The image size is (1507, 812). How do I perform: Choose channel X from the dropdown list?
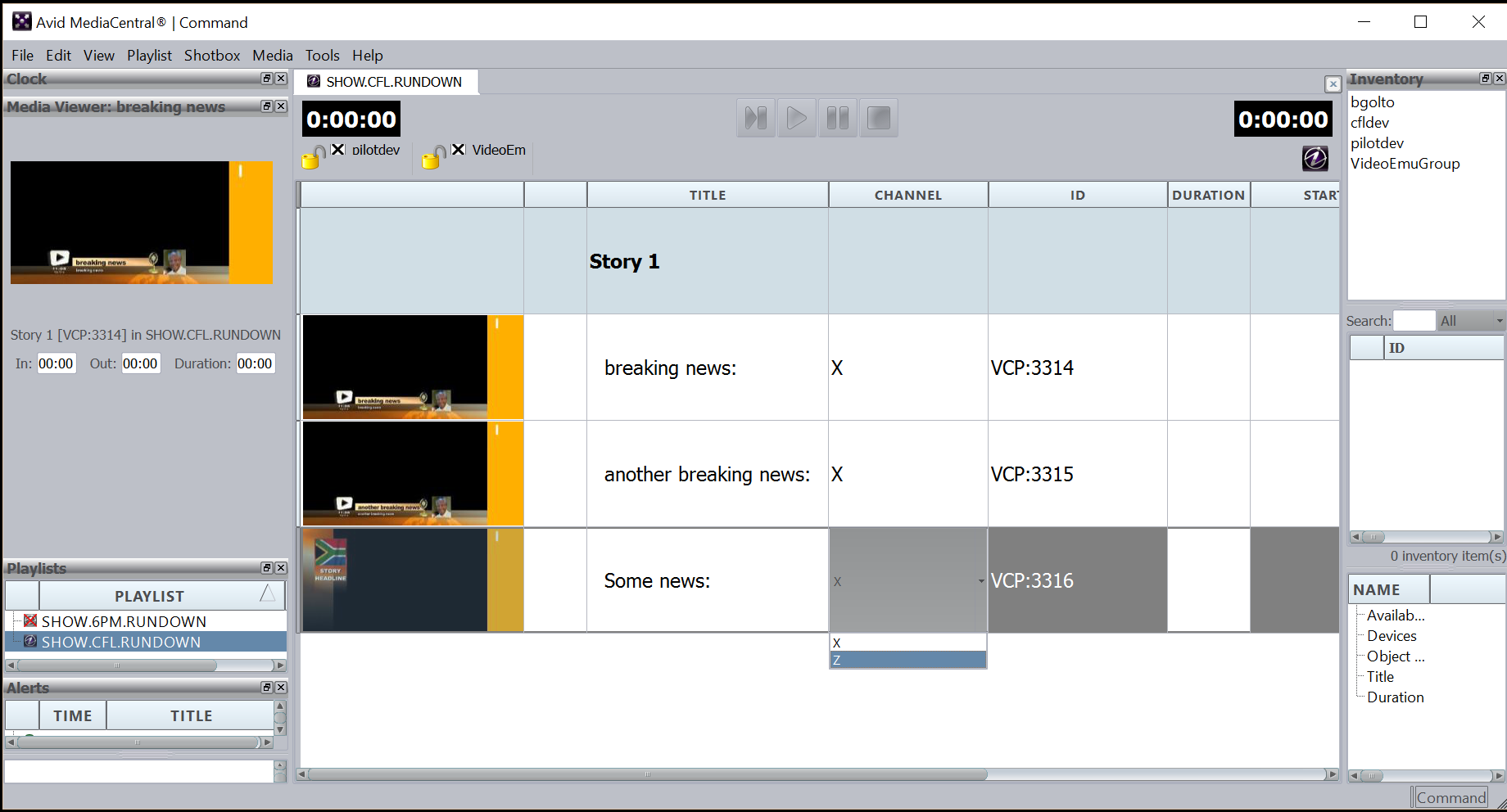tap(907, 643)
